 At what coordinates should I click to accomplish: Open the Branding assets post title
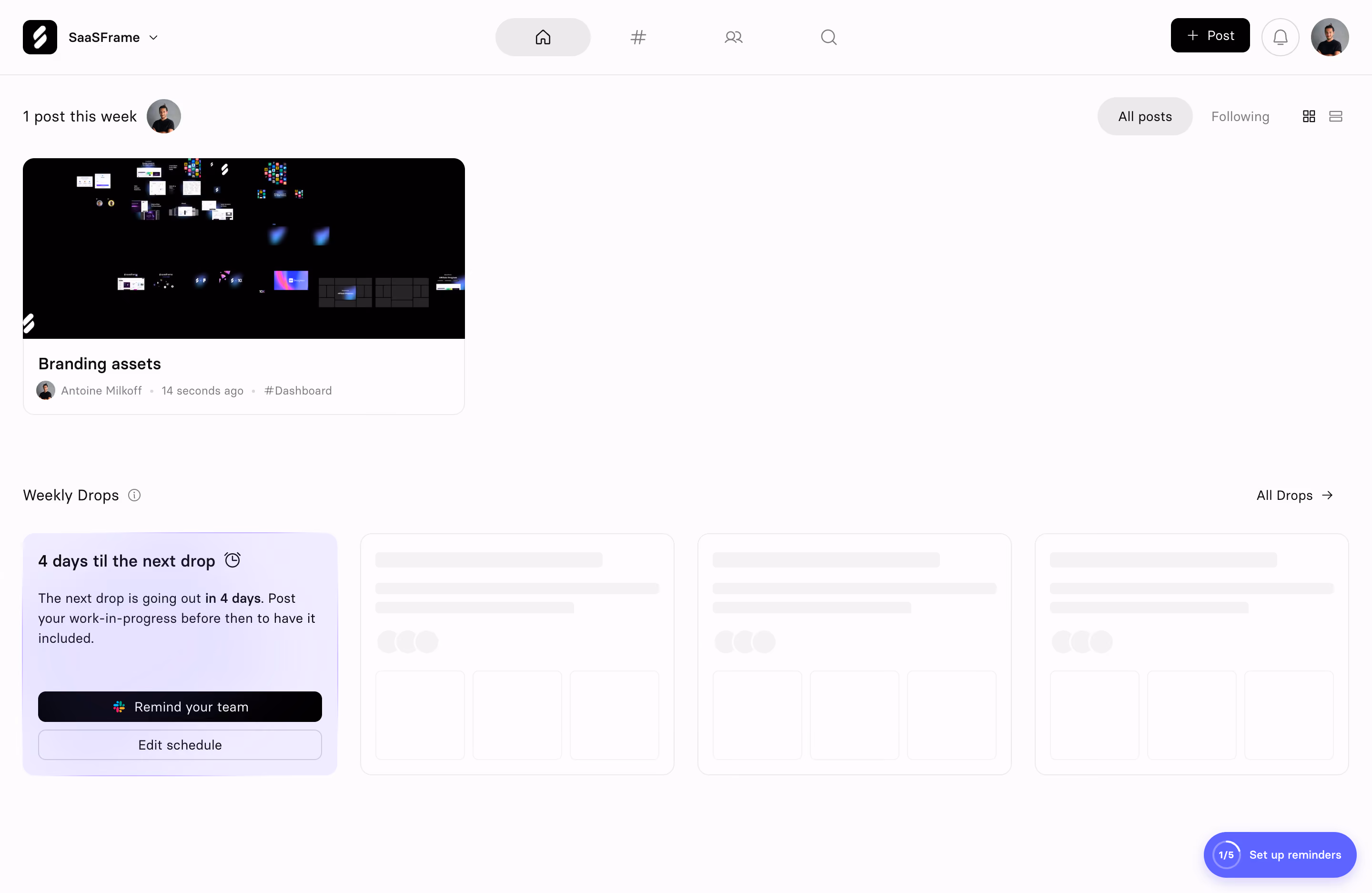coord(100,363)
